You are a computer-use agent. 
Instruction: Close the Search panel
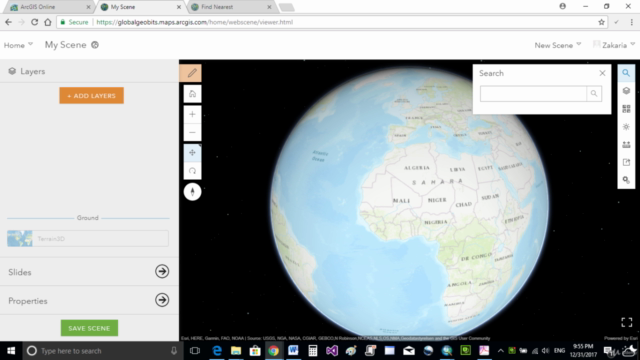pos(602,73)
